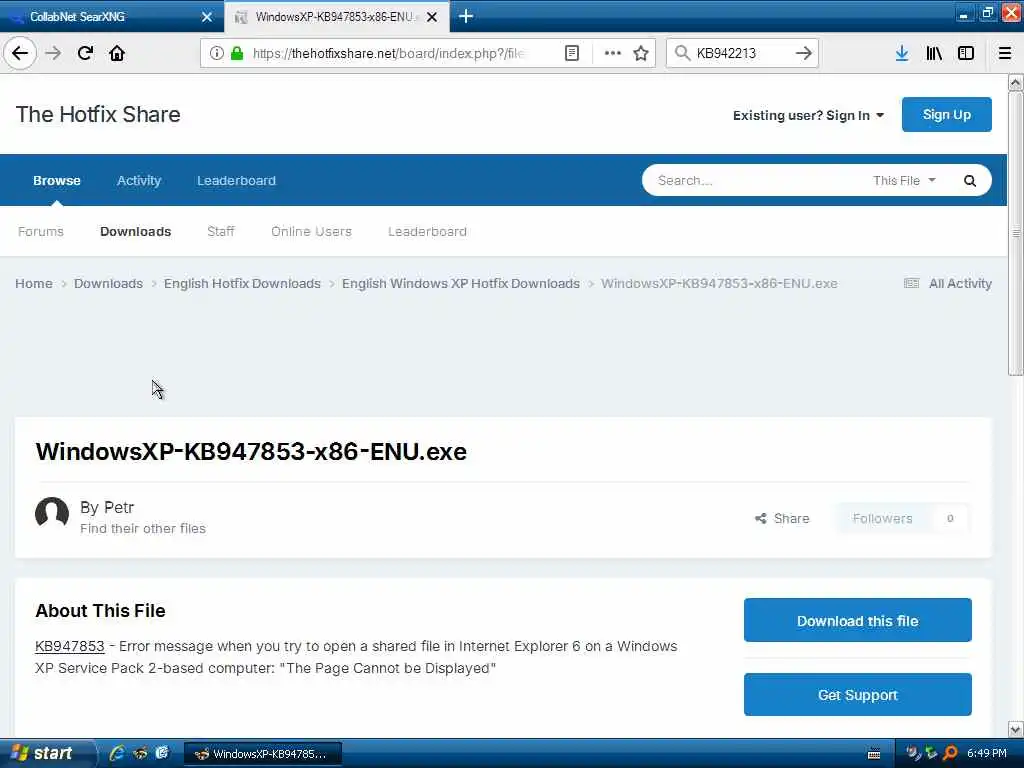This screenshot has height=768, width=1024.
Task: Select the Activity navigation tab
Action: 138,181
